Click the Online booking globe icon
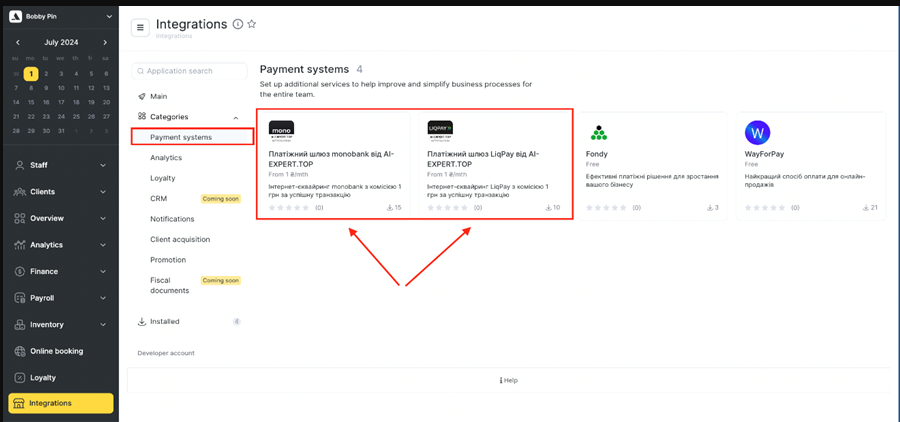Image resolution: width=900 pixels, height=422 pixels. (x=20, y=351)
